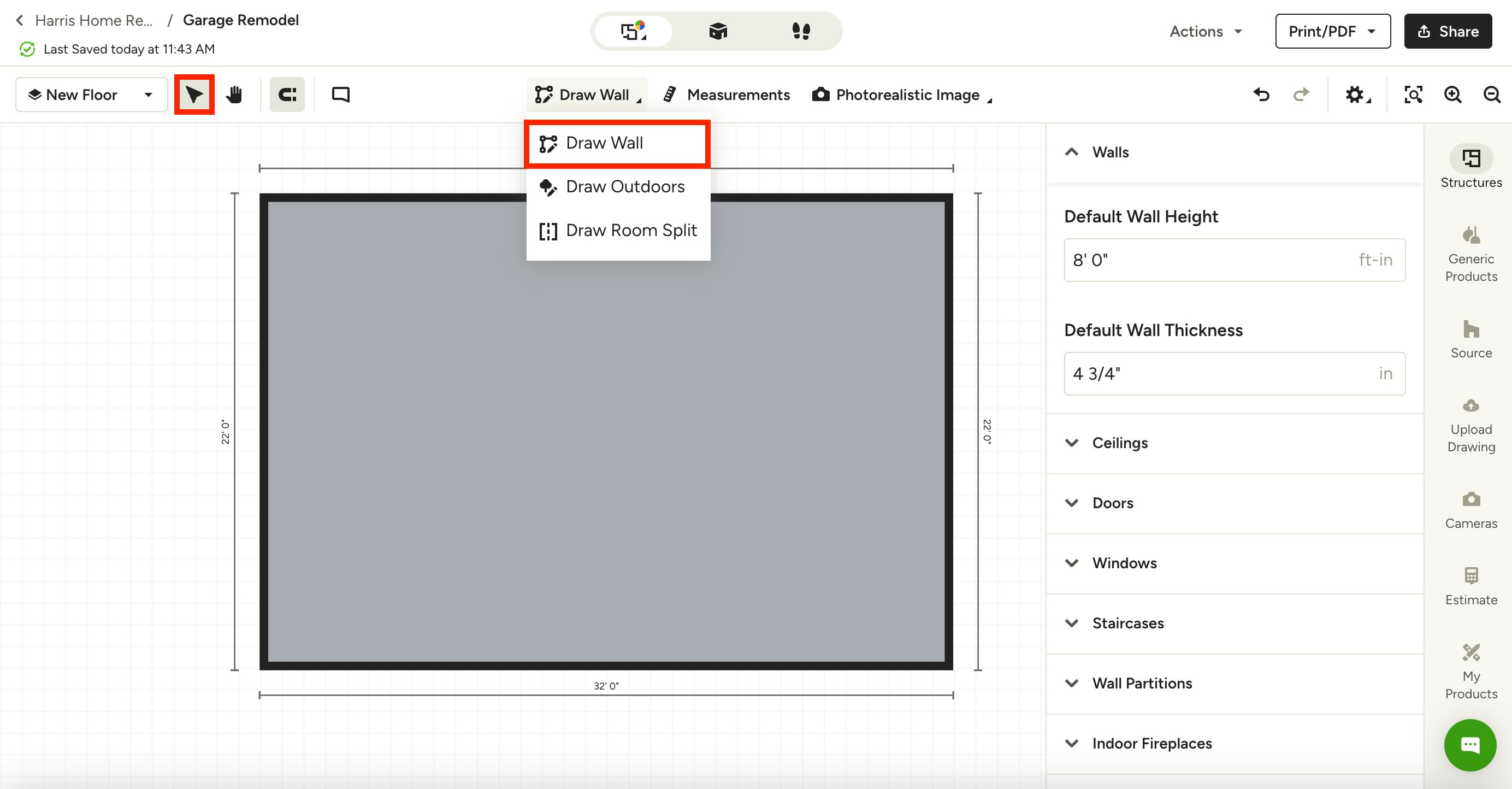This screenshot has width=1512, height=789.
Task: Expand the Windows section
Action: click(x=1235, y=563)
